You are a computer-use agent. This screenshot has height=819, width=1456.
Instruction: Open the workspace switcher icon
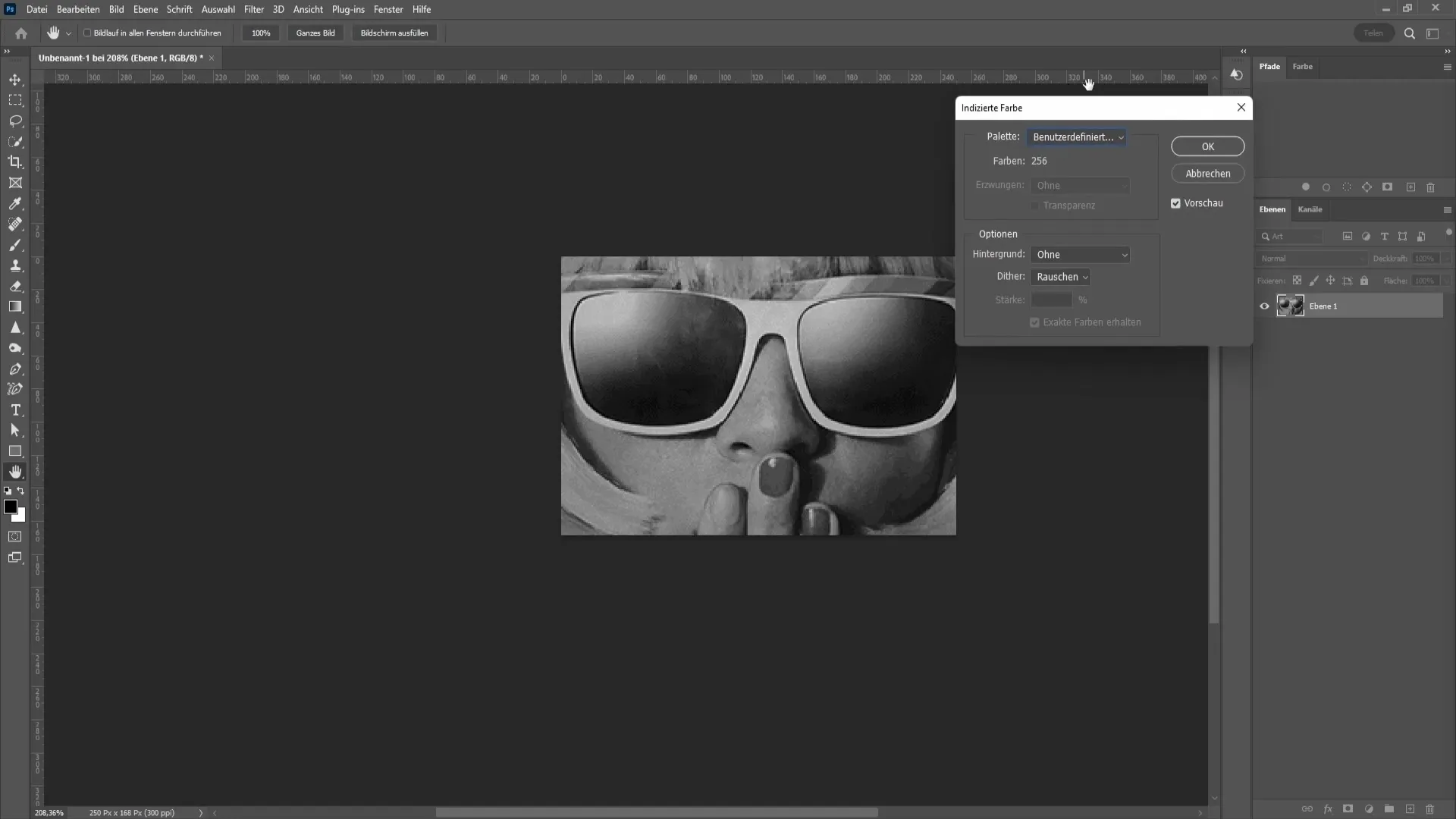coord(1432,33)
